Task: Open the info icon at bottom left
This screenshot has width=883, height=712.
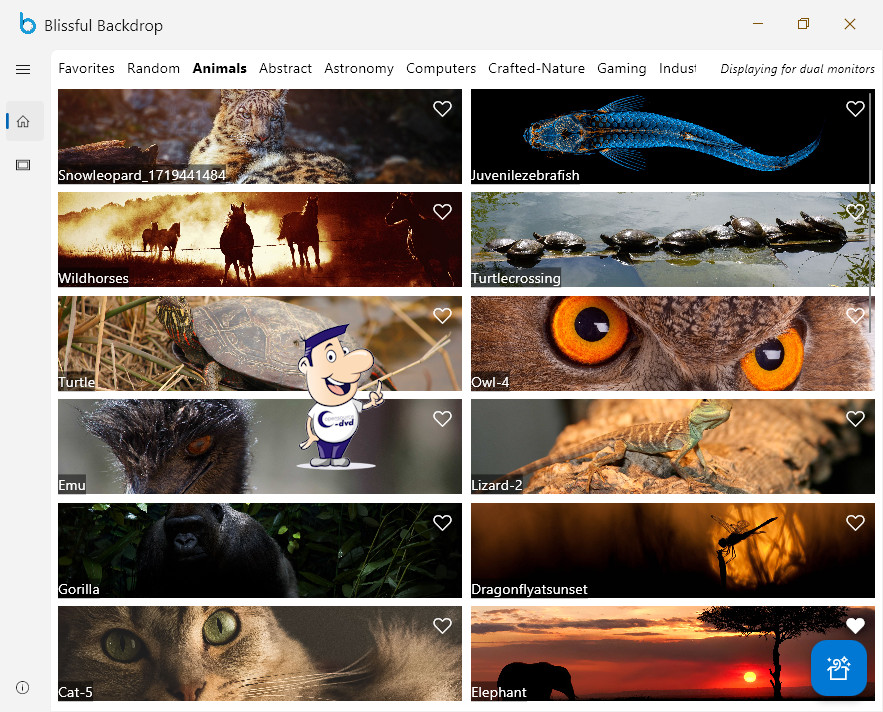Action: (x=23, y=687)
